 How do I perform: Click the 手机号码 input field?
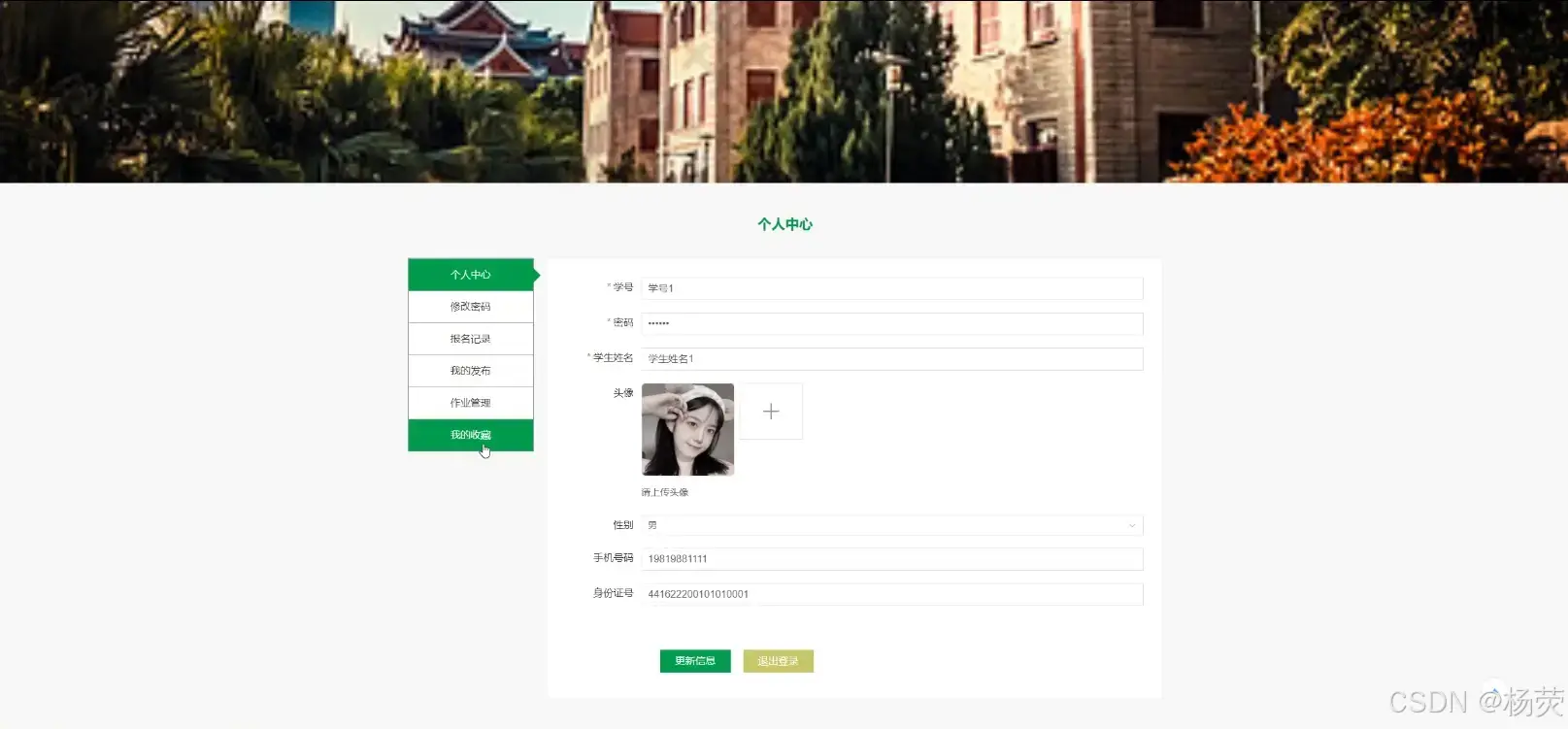pyautogui.click(x=891, y=559)
